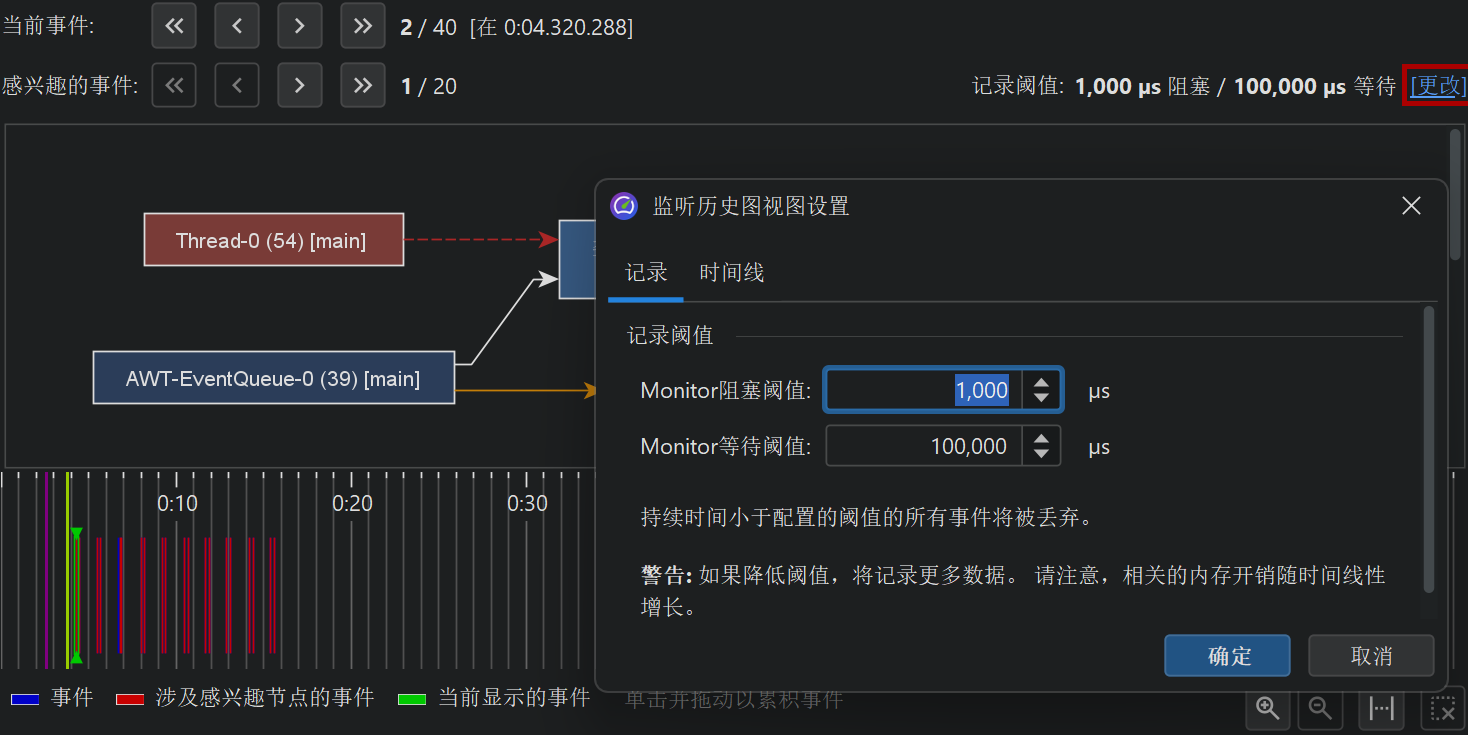Click the "当前事件:" label
The height and width of the screenshot is (735, 1468).
tap(48, 26)
